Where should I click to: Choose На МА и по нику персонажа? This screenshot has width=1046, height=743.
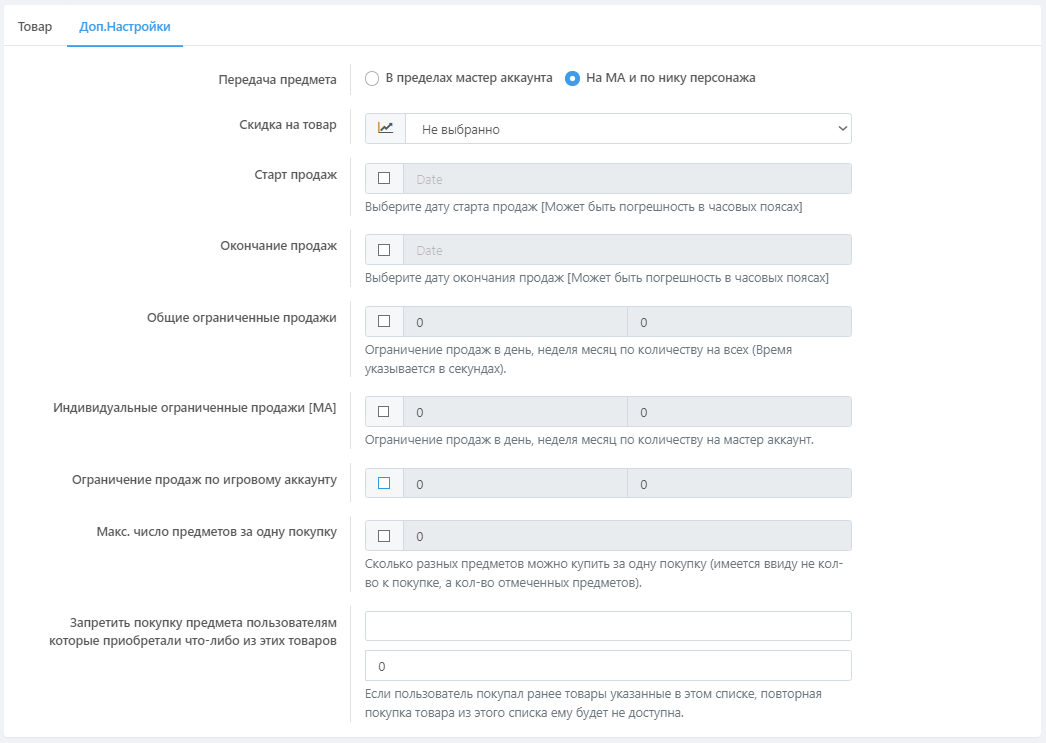point(573,78)
